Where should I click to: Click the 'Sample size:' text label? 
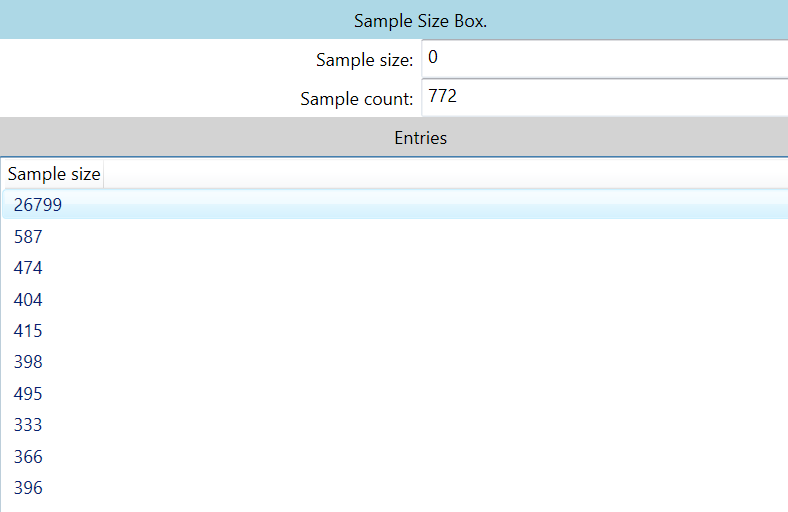(x=364, y=60)
